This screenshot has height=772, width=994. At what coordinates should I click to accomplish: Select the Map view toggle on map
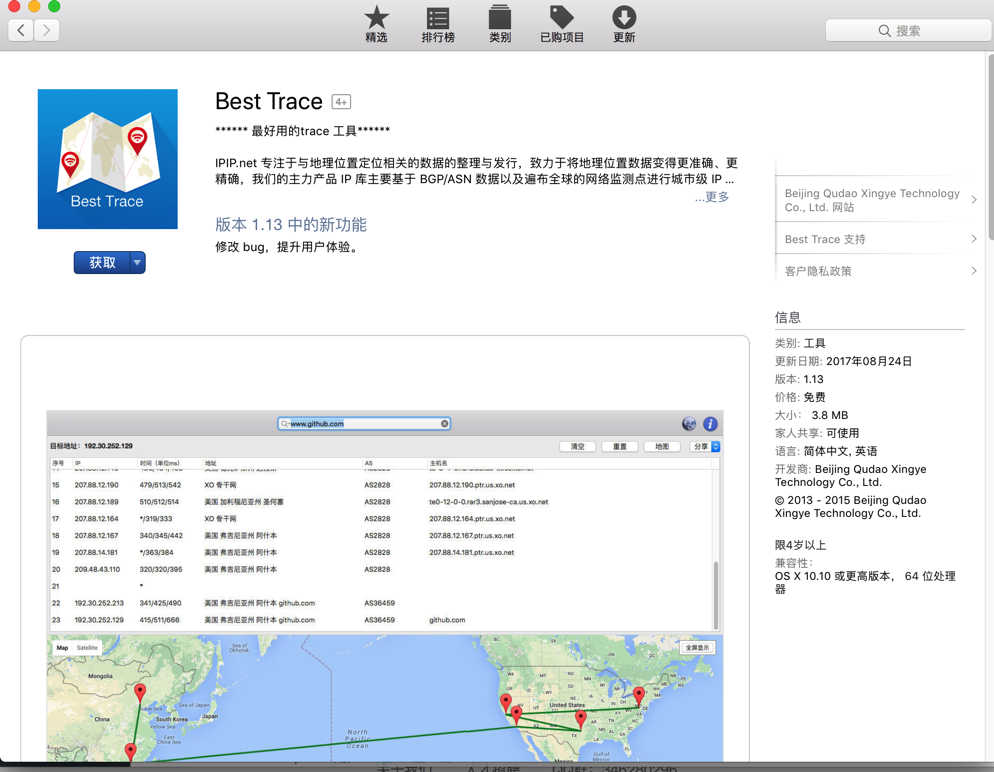(x=62, y=648)
